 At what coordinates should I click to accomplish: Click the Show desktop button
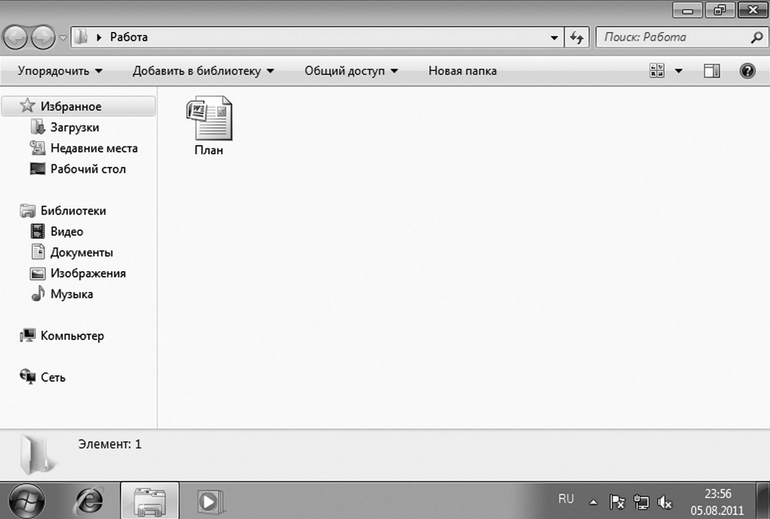pyautogui.click(x=763, y=500)
